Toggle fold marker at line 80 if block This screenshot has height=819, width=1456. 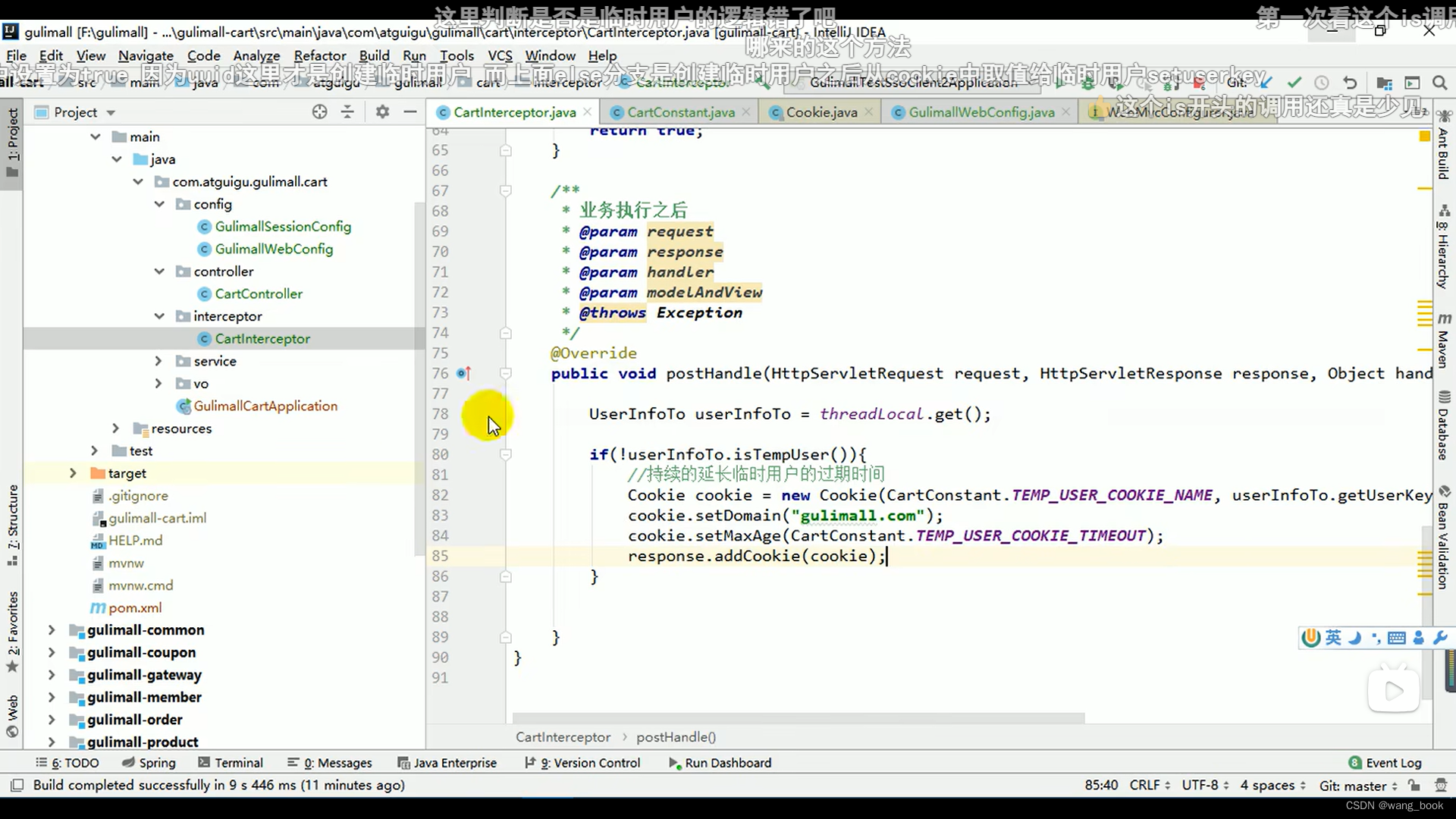506,454
